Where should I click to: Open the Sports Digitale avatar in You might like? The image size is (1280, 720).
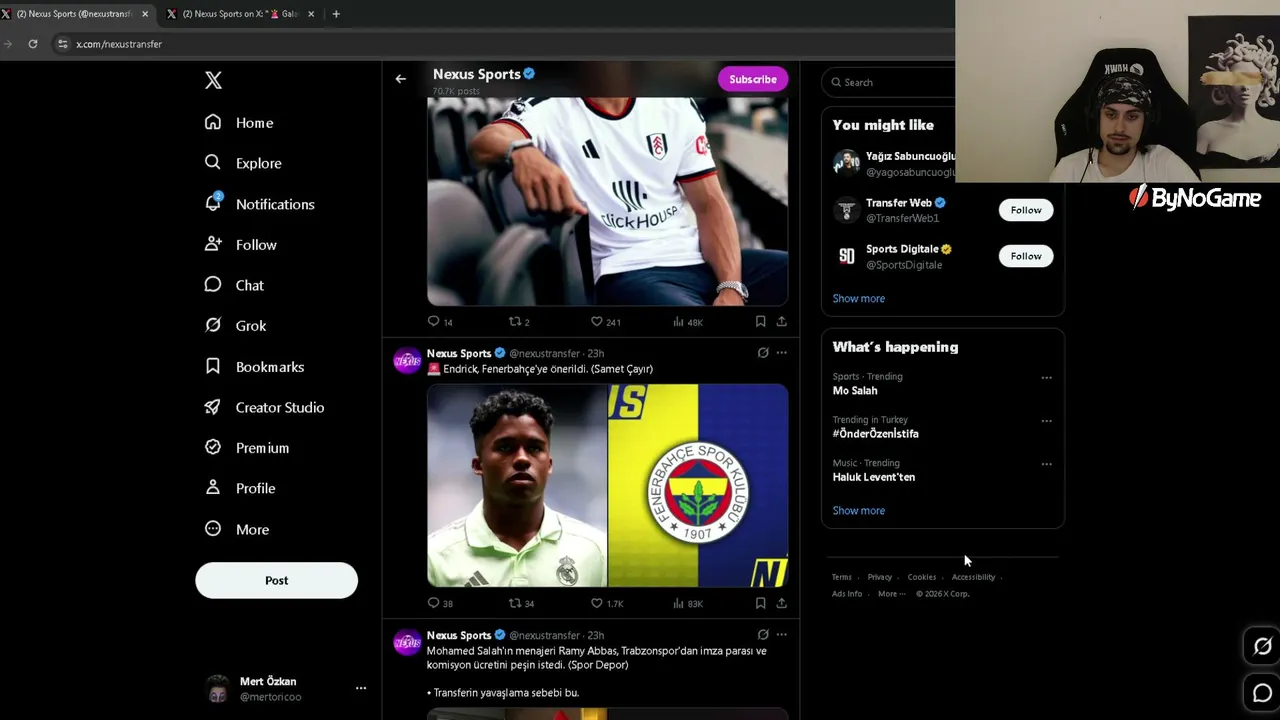pos(847,256)
